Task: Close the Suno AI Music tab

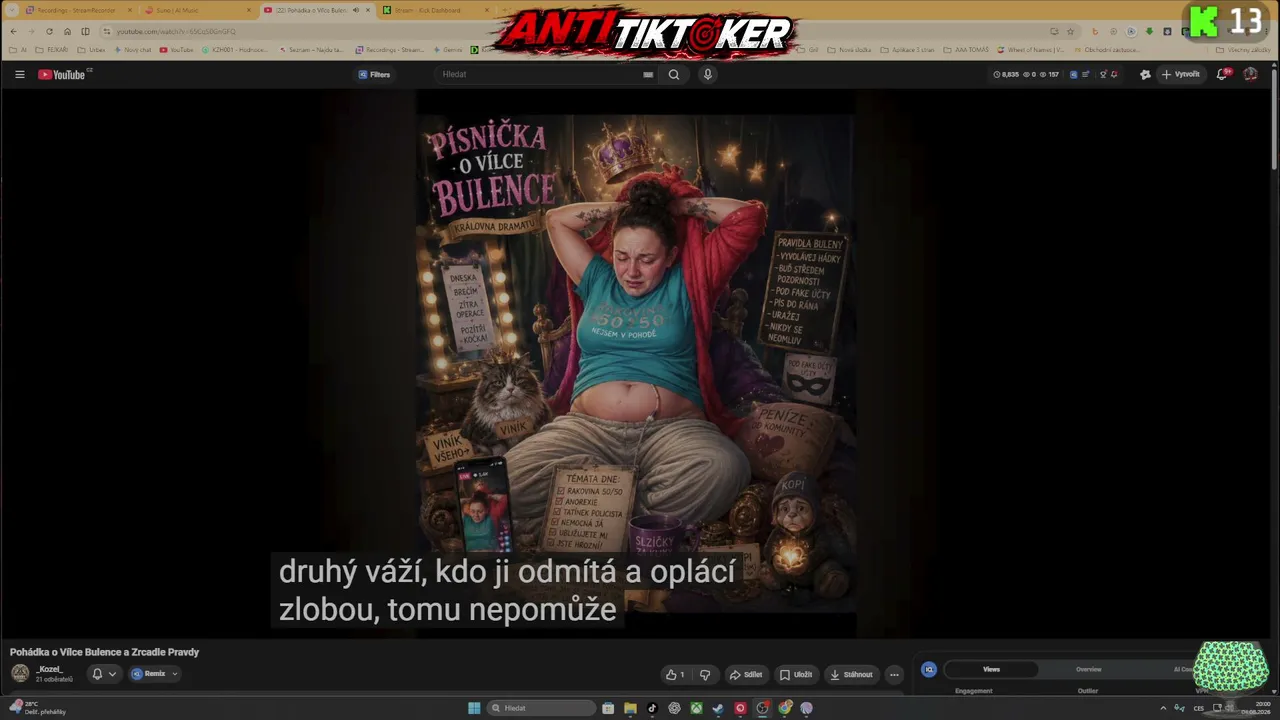Action: [249, 10]
